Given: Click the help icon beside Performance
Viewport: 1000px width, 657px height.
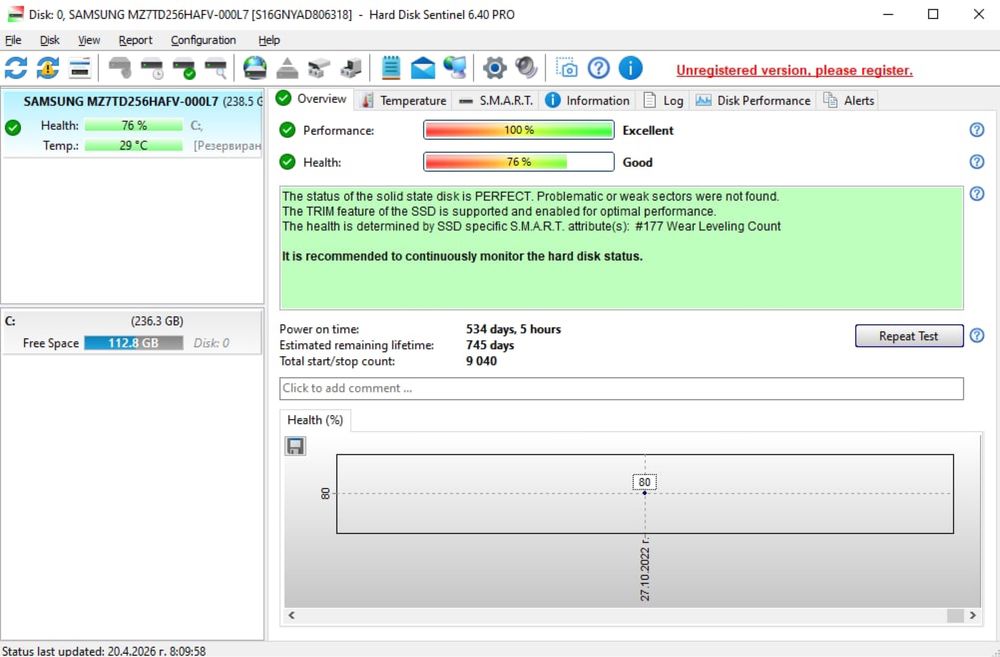Looking at the screenshot, I should 976,130.
